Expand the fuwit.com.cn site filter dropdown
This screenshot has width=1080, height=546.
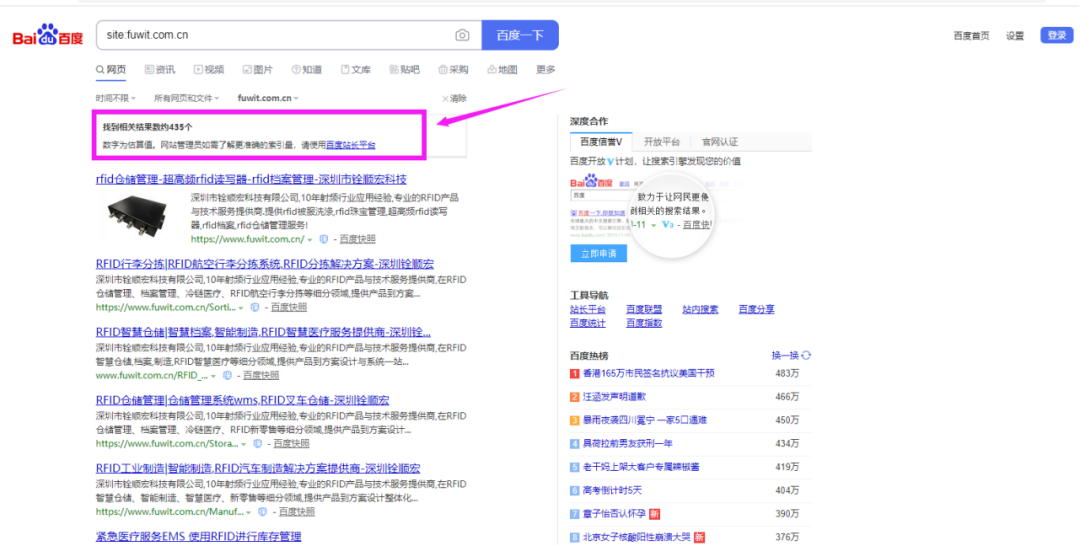pyautogui.click(x=268, y=98)
